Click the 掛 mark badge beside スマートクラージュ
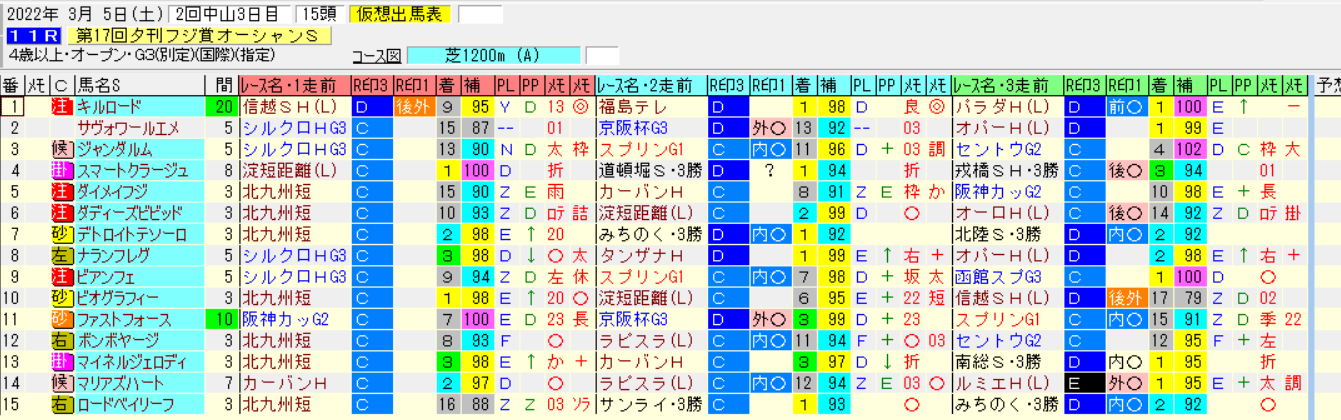Screen dimensions: 1341x420 [x=60, y=170]
